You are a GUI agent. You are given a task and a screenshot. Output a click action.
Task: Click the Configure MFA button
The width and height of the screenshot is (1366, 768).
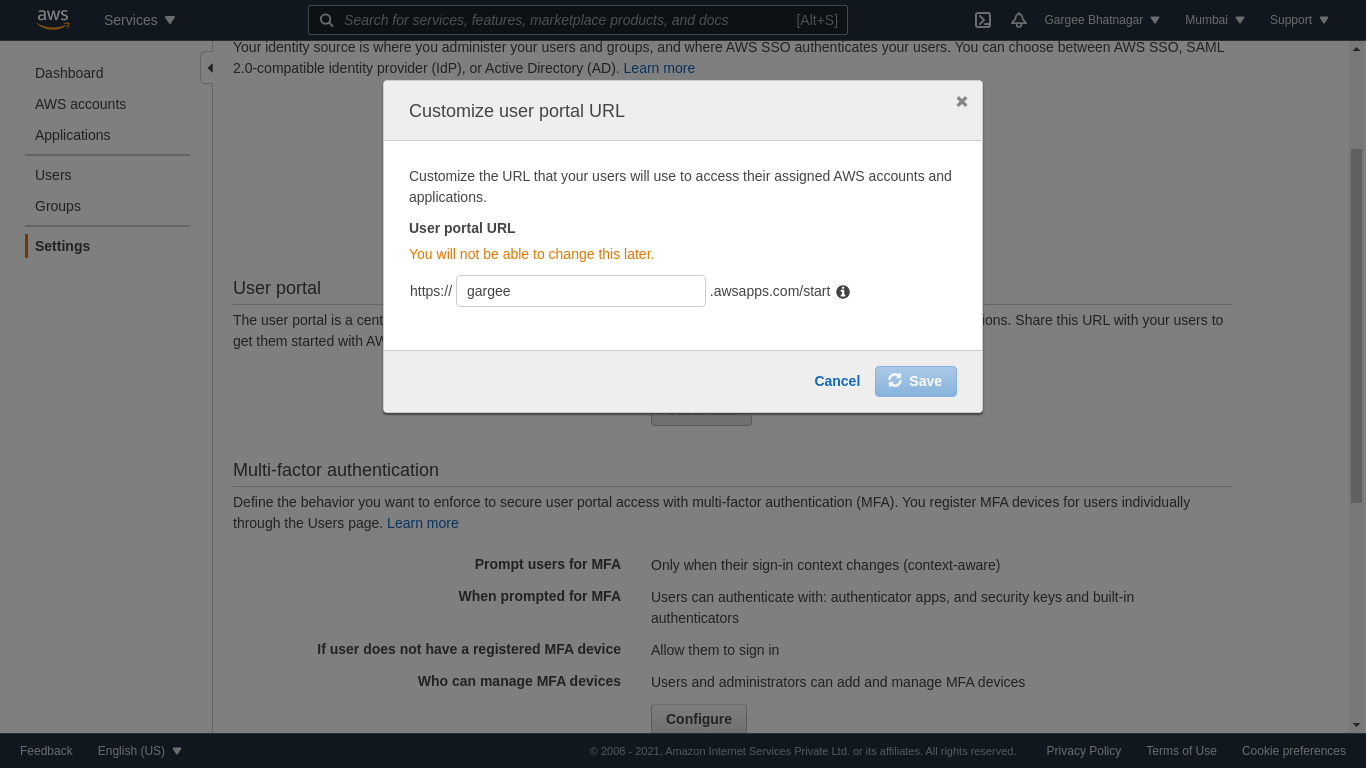(698, 719)
